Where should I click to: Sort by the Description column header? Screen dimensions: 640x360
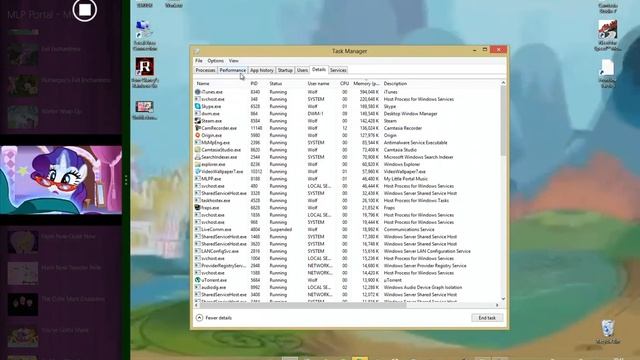441,84
